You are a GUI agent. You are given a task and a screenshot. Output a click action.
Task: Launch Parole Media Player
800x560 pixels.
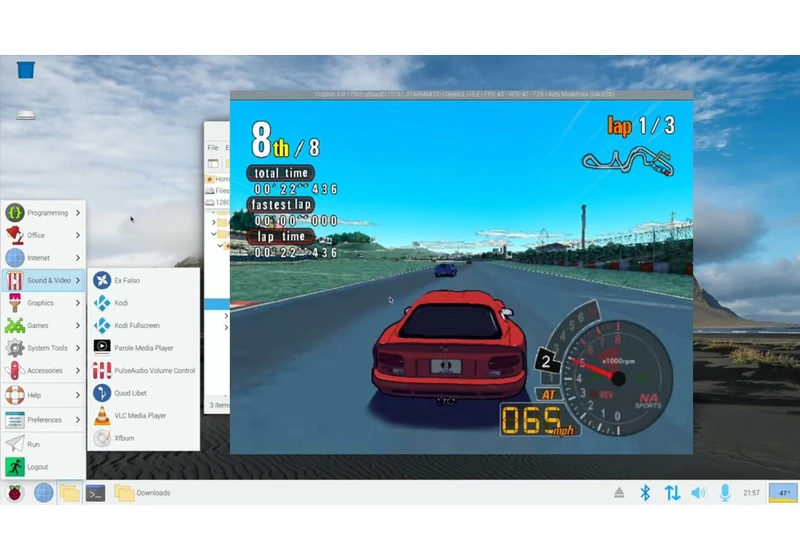(143, 348)
